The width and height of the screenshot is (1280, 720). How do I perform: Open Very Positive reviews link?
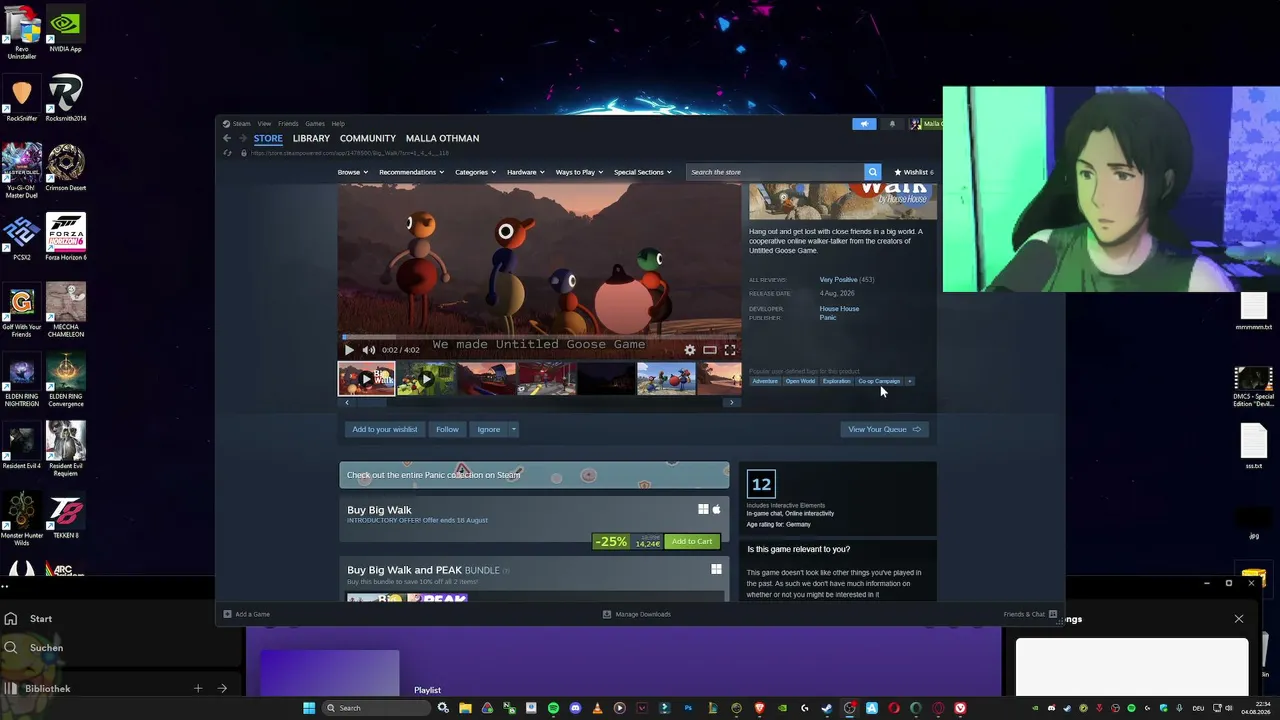[x=838, y=280]
